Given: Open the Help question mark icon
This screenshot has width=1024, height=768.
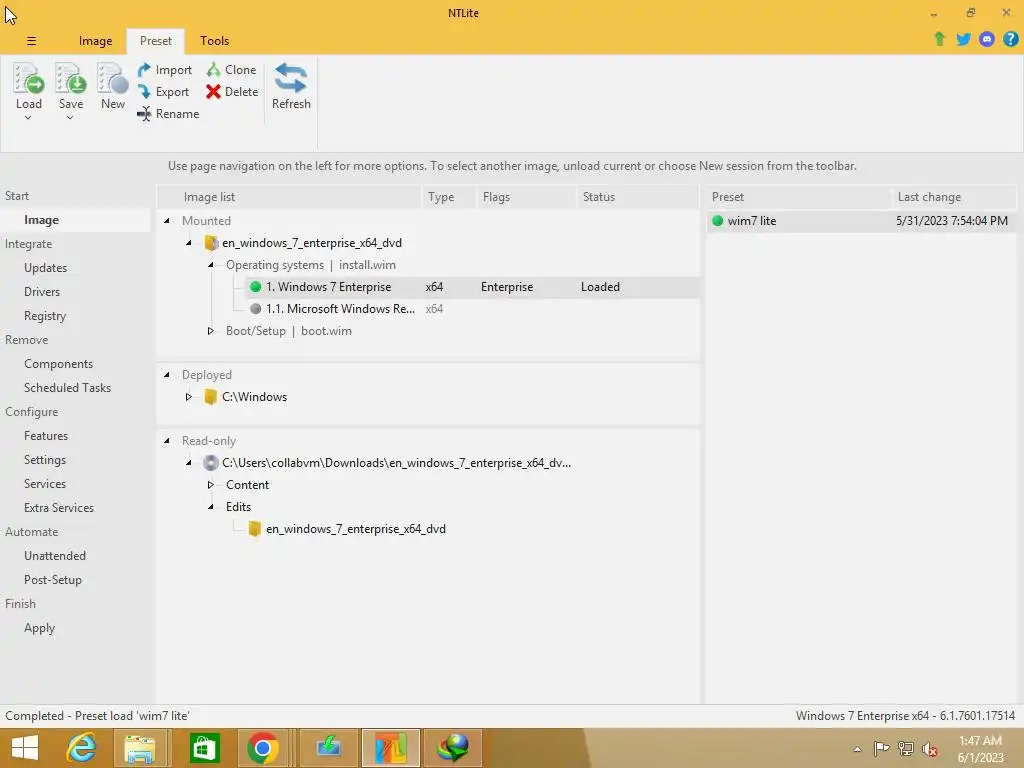Looking at the screenshot, I should click(1010, 39).
